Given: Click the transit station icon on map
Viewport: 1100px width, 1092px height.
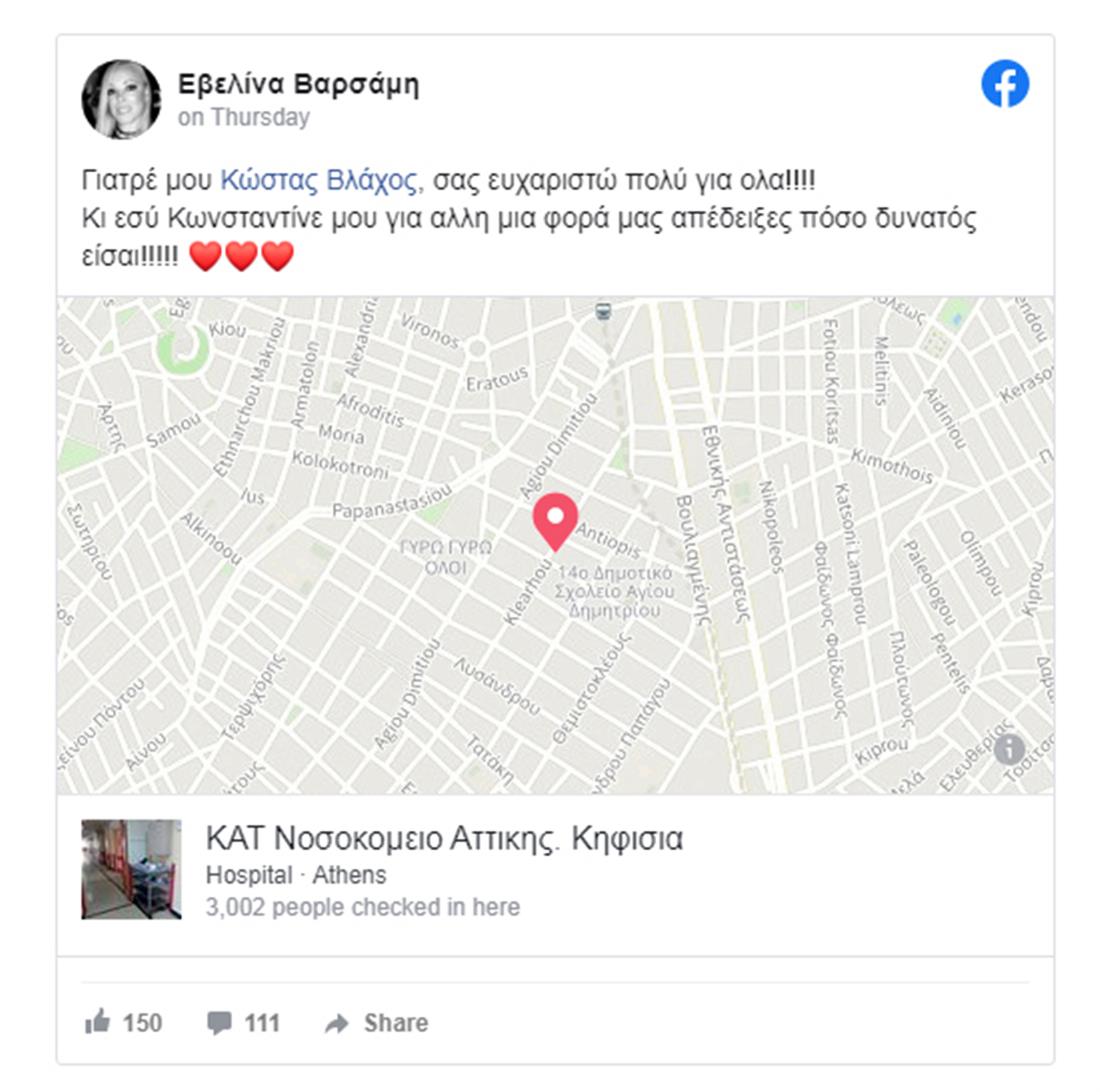Looking at the screenshot, I should coord(603,311).
